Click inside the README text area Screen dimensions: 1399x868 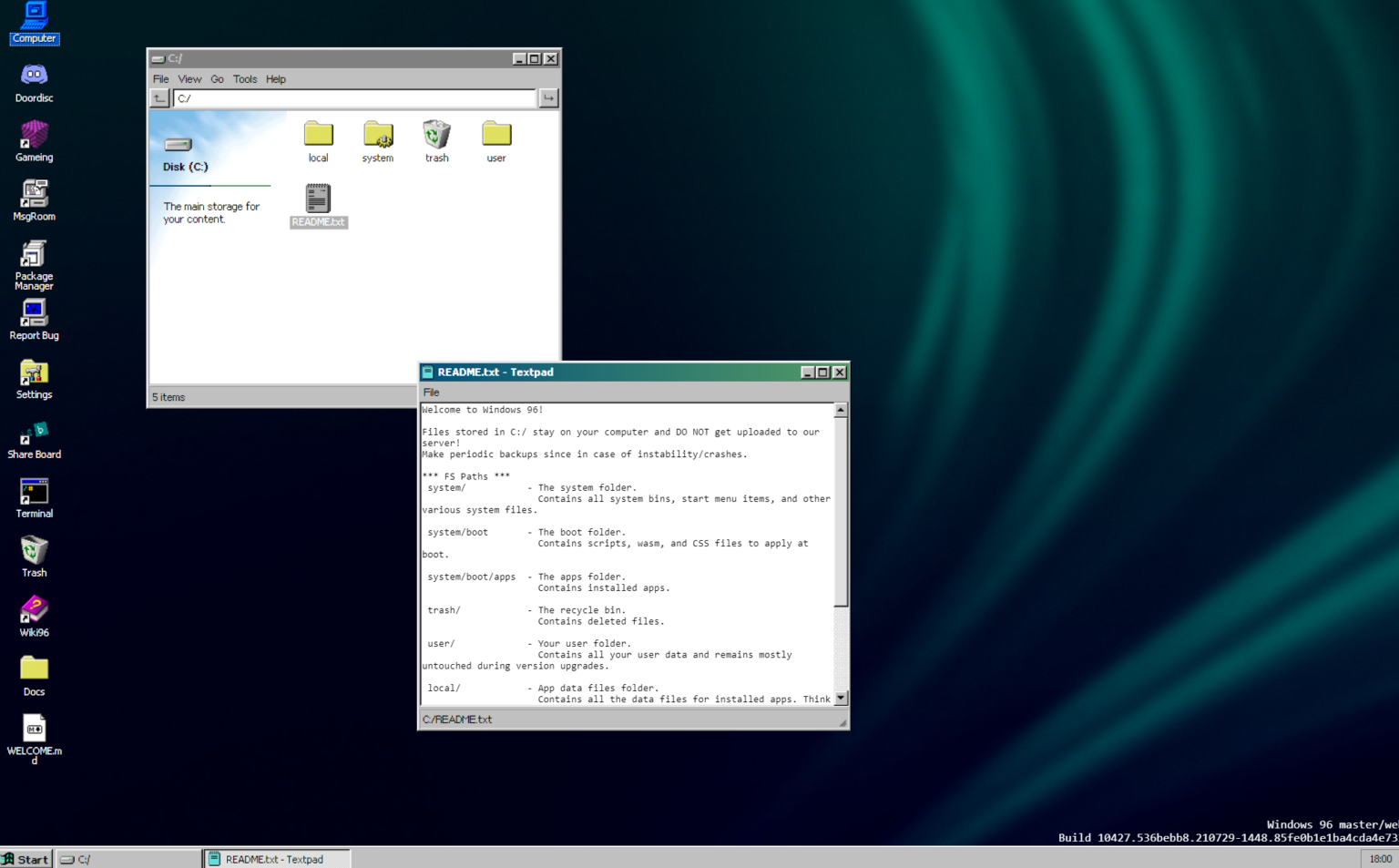click(628, 554)
